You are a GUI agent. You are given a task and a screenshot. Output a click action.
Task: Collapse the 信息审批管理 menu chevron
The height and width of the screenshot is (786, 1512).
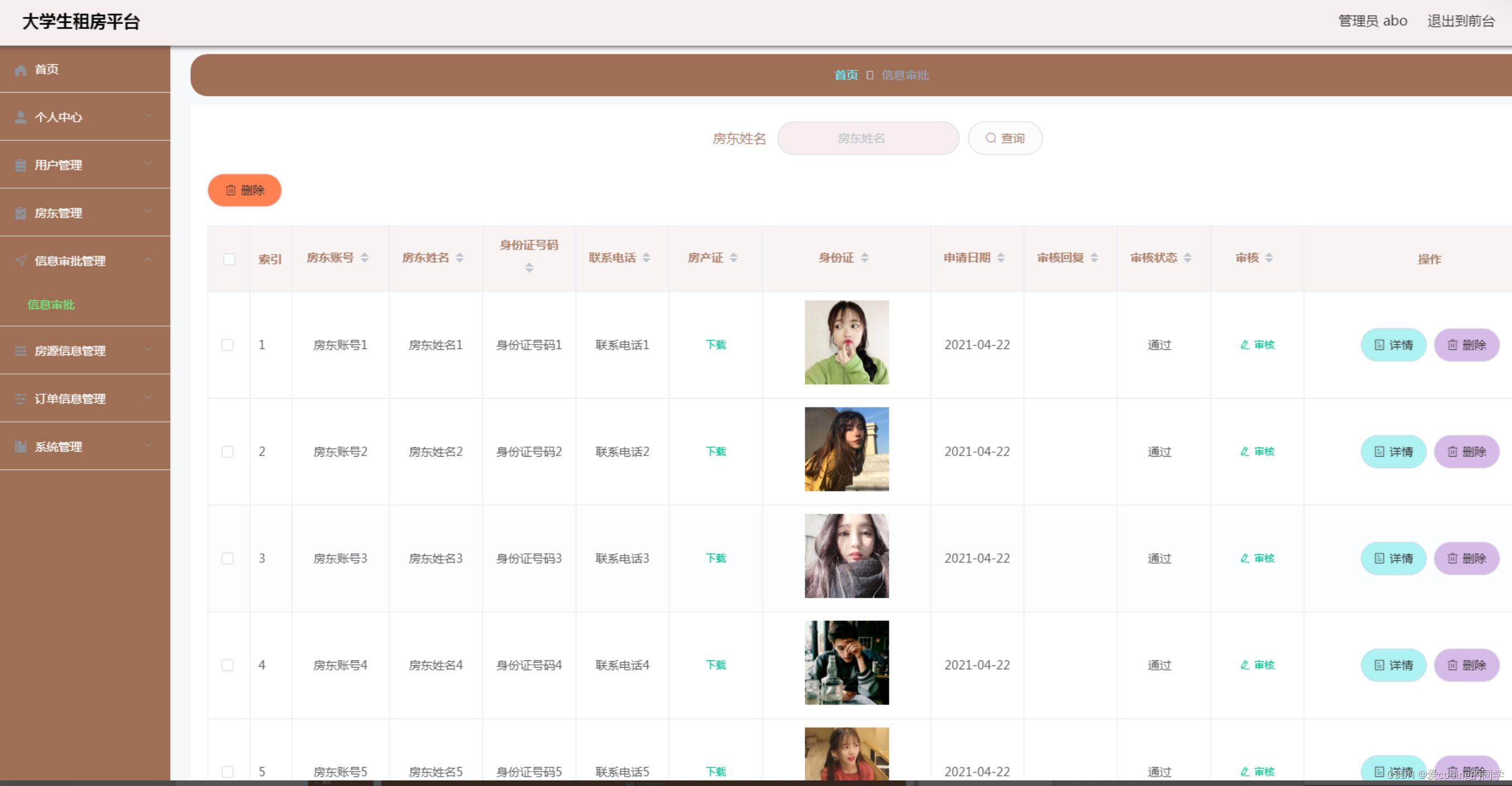(149, 260)
